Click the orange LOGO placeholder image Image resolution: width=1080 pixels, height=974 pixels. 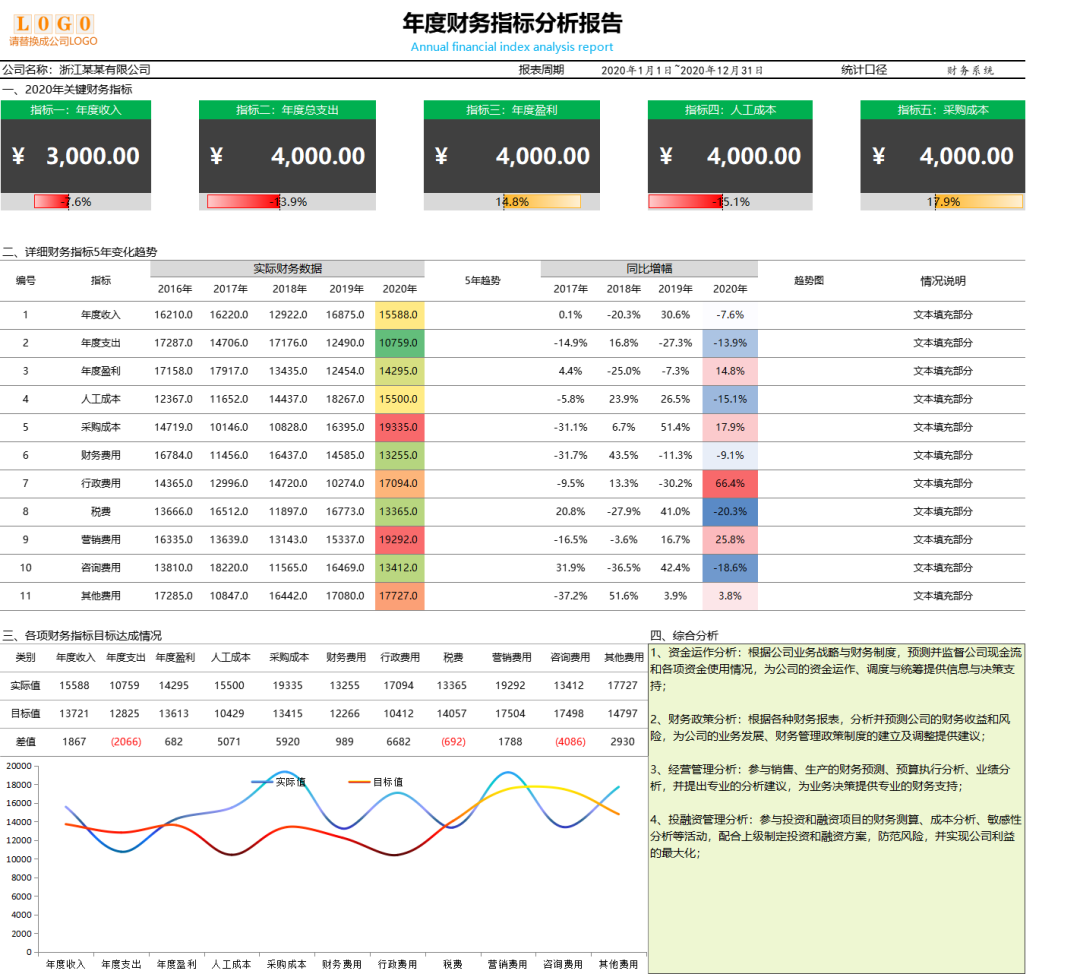point(54,30)
